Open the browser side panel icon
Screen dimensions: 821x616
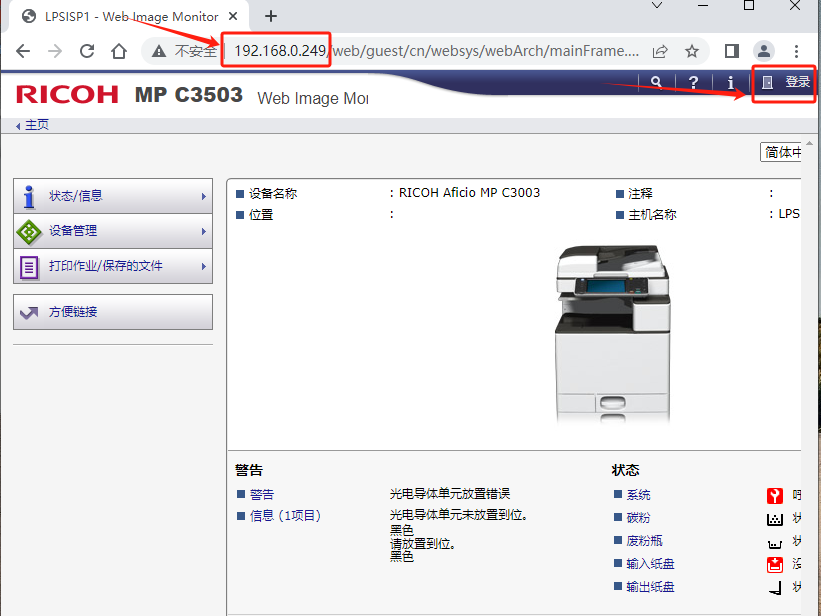click(732, 51)
